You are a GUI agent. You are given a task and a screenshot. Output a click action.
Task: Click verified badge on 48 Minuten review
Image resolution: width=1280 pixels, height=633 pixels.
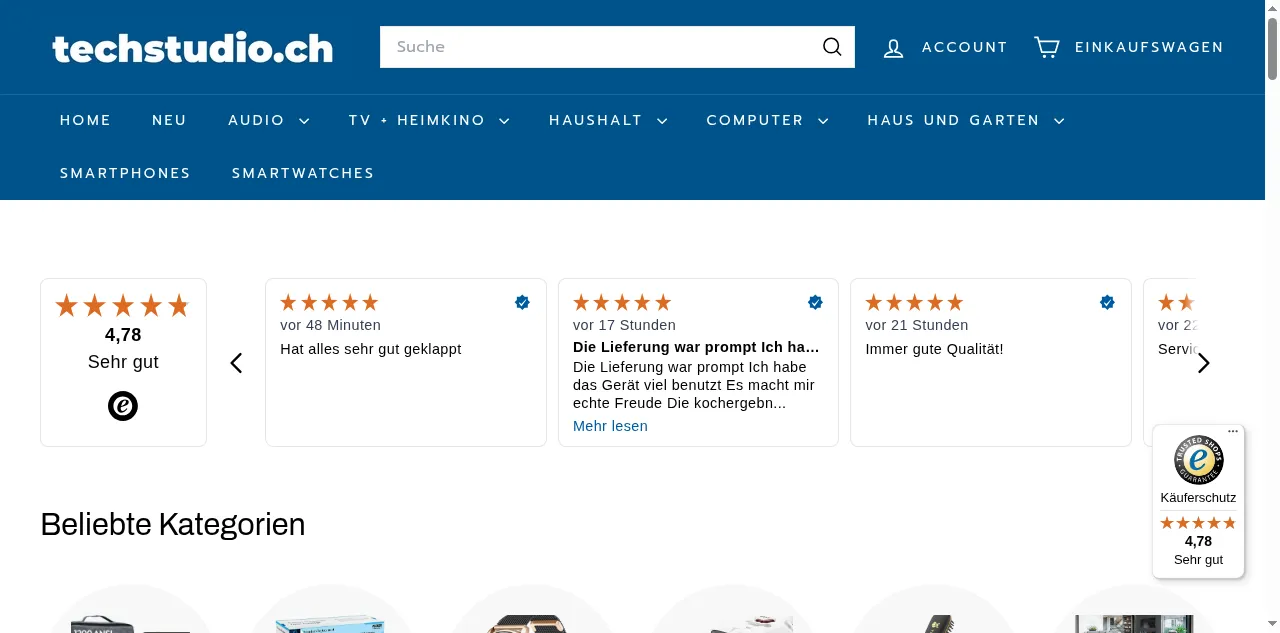[x=522, y=302]
